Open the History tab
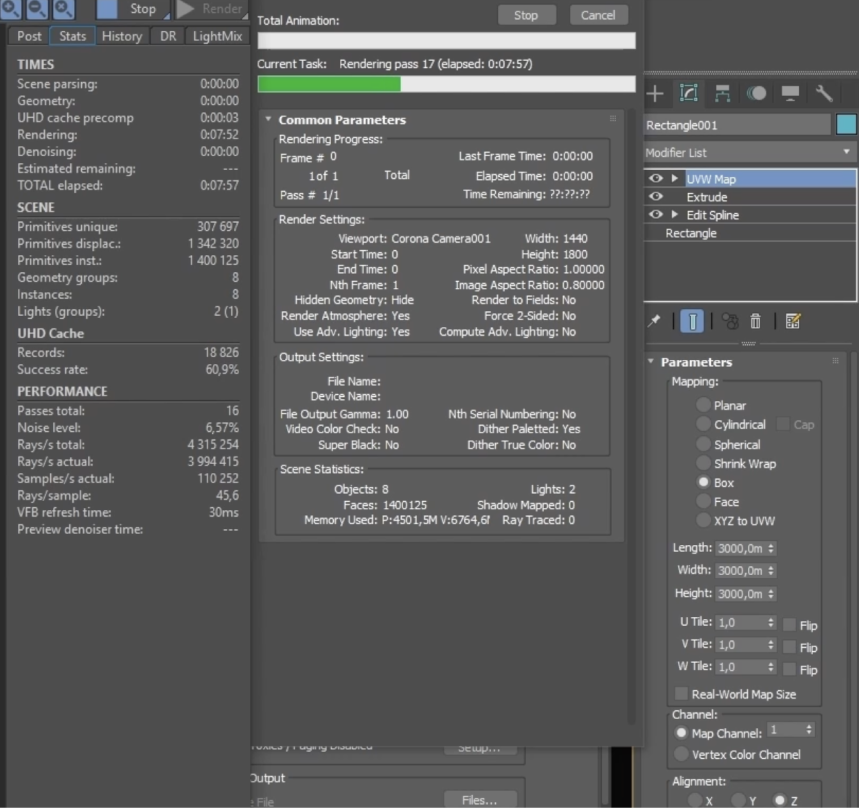This screenshot has height=808, width=859. 122,36
